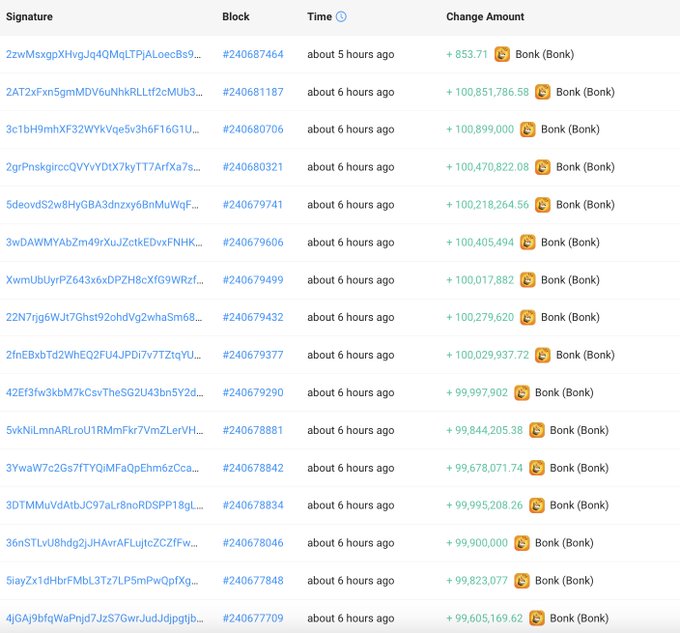The image size is (680, 633).
Task: Click the Bonk icon next to +99,605,169.62
Action: pyautogui.click(x=537, y=618)
